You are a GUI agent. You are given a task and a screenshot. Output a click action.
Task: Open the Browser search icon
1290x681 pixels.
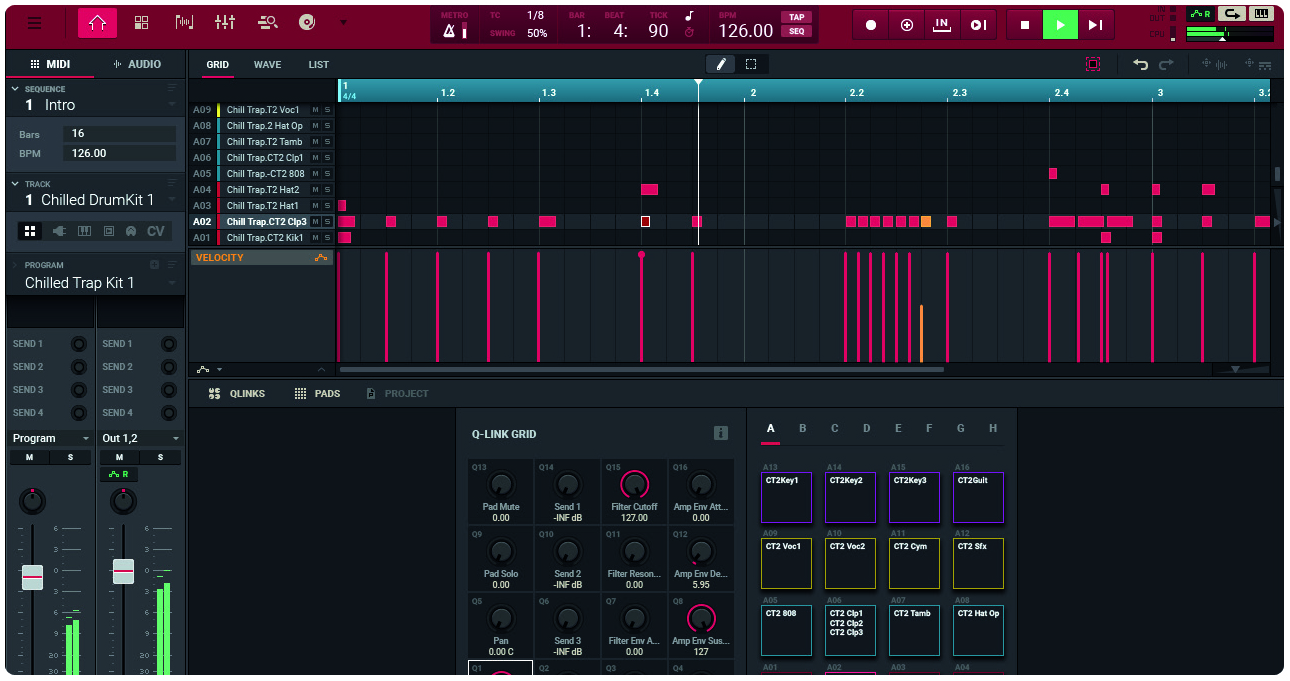point(267,23)
